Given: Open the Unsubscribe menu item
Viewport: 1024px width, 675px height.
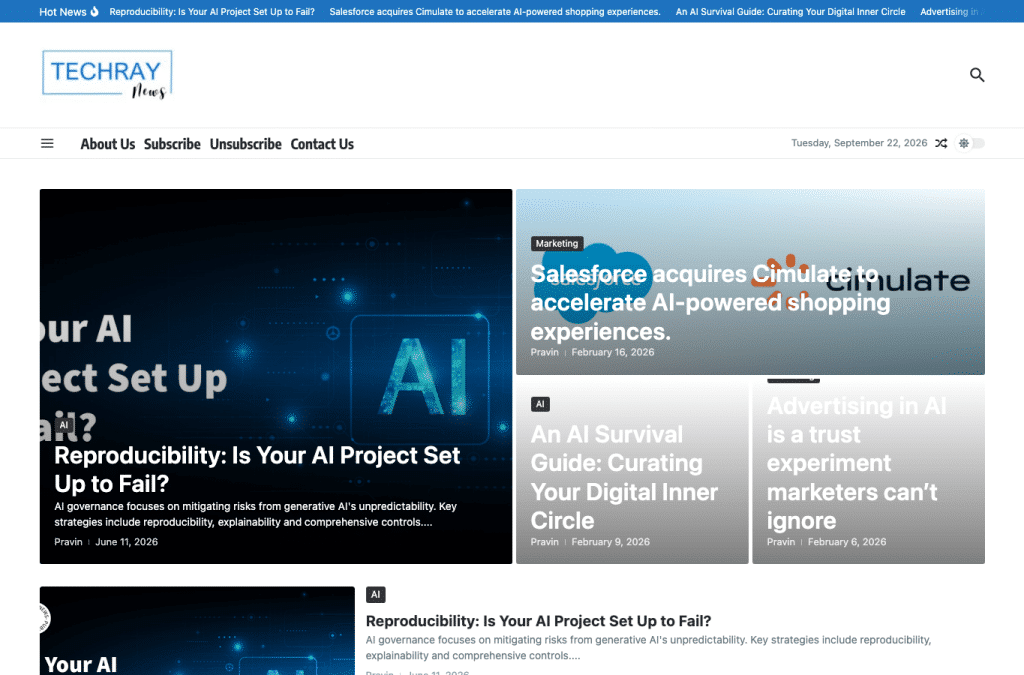Looking at the screenshot, I should coord(246,144).
